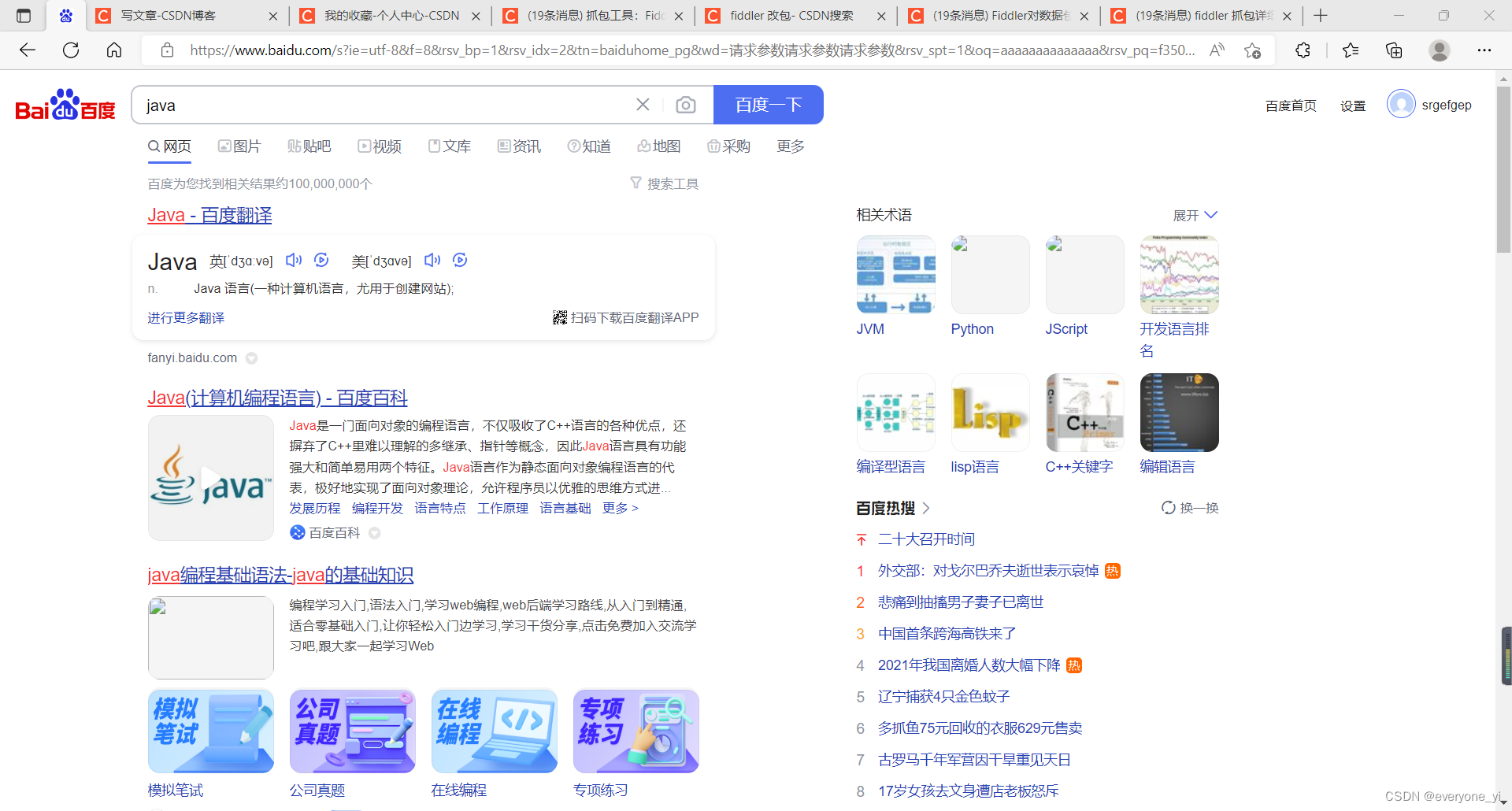
Task: Expand 百度热搜 chevron arrow
Action: (x=926, y=508)
